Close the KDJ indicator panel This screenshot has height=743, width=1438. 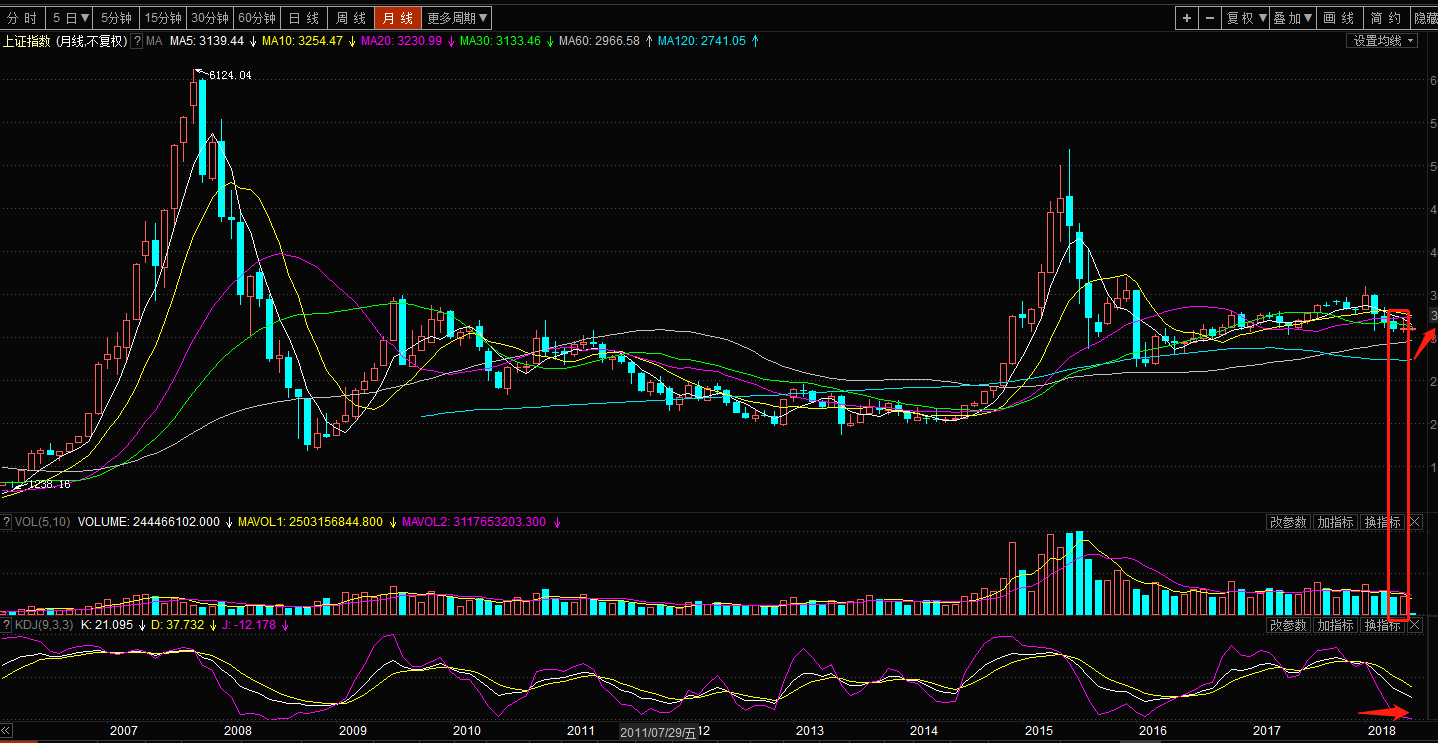1414,625
